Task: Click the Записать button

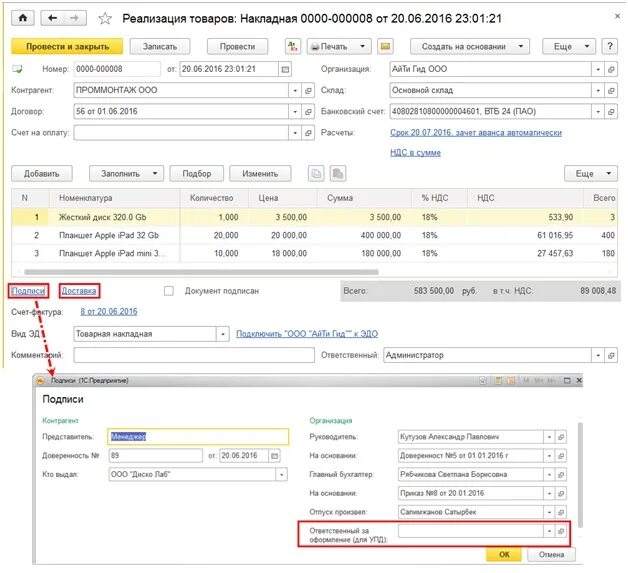Action: pos(160,46)
